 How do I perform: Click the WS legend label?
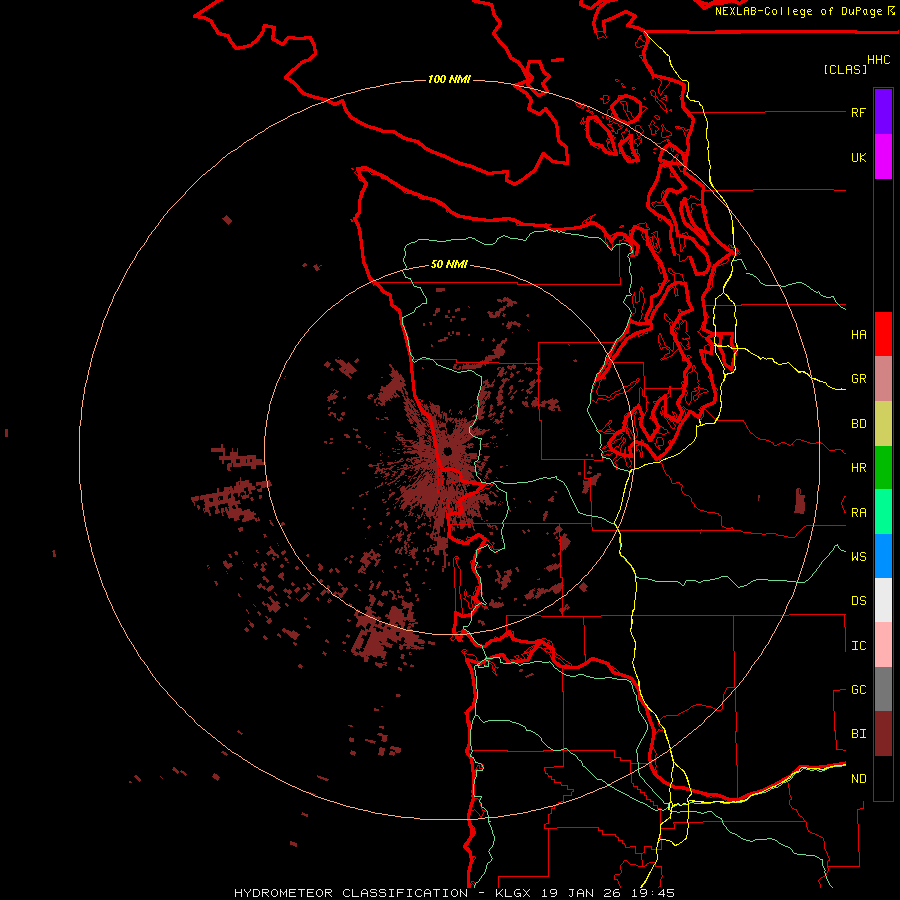point(858,557)
